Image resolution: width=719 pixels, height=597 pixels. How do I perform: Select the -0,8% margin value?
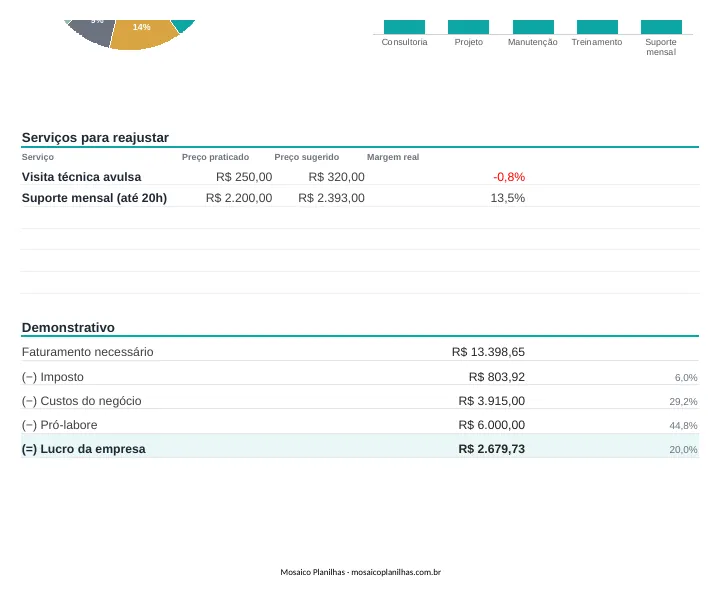pyautogui.click(x=509, y=177)
